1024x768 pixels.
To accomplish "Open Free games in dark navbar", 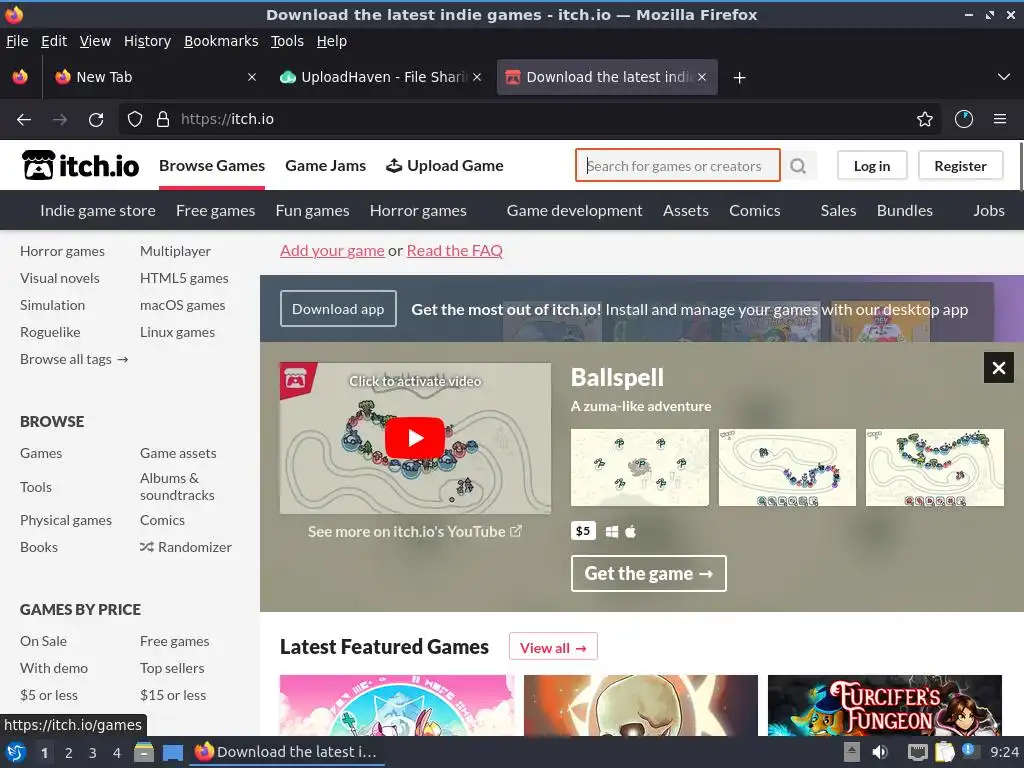I will [216, 210].
